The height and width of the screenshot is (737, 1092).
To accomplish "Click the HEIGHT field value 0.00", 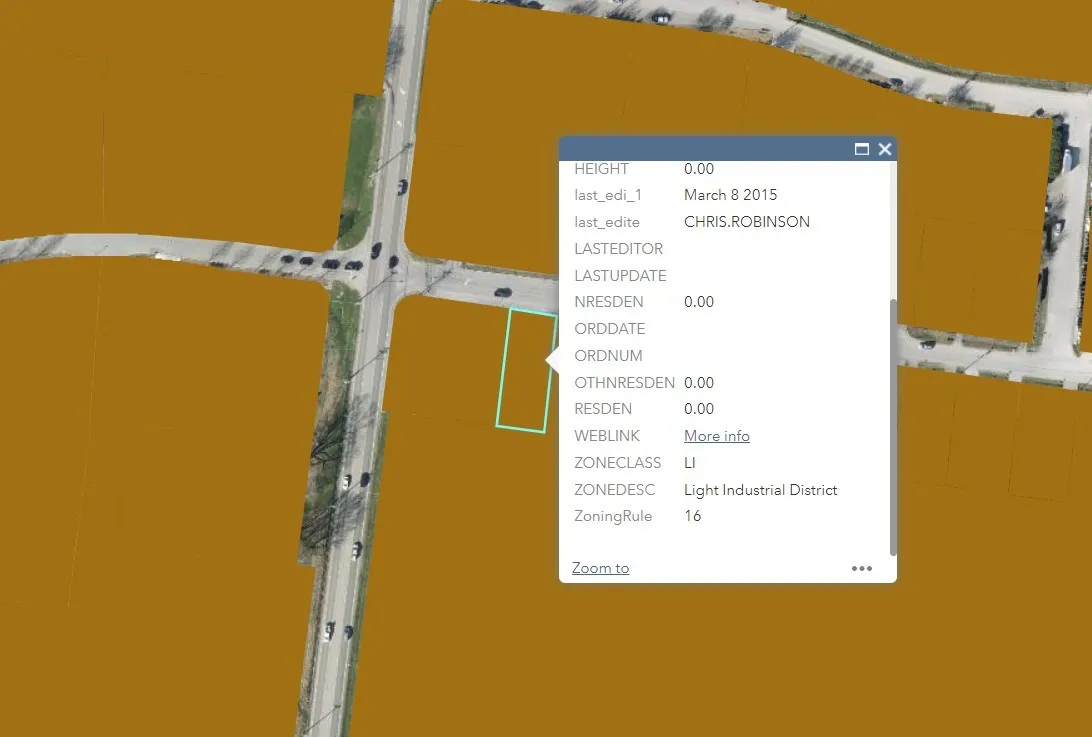I will click(699, 169).
